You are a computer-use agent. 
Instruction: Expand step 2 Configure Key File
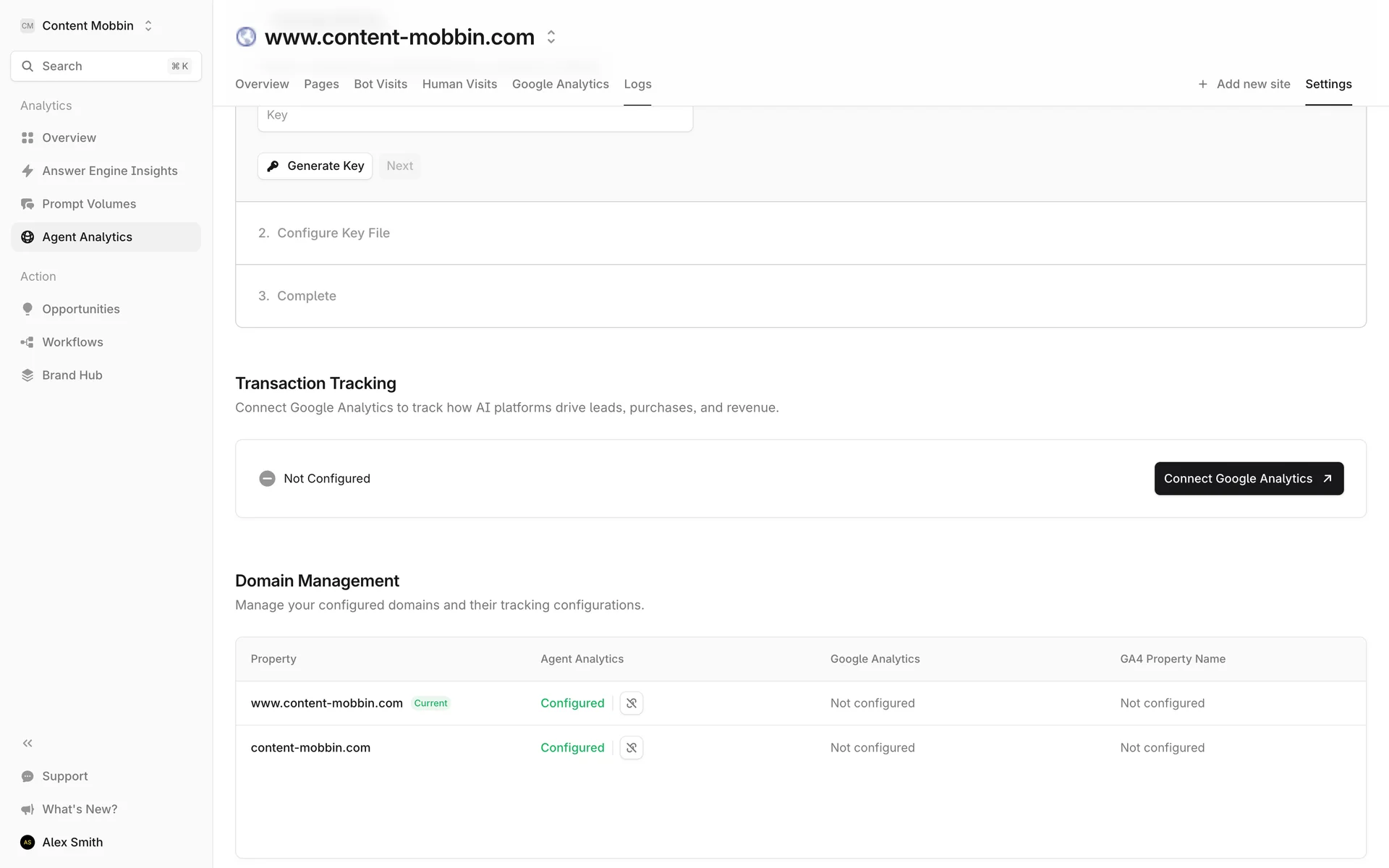333,233
